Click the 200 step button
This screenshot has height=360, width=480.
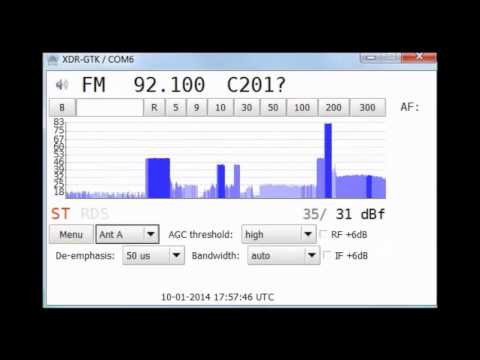(334, 108)
